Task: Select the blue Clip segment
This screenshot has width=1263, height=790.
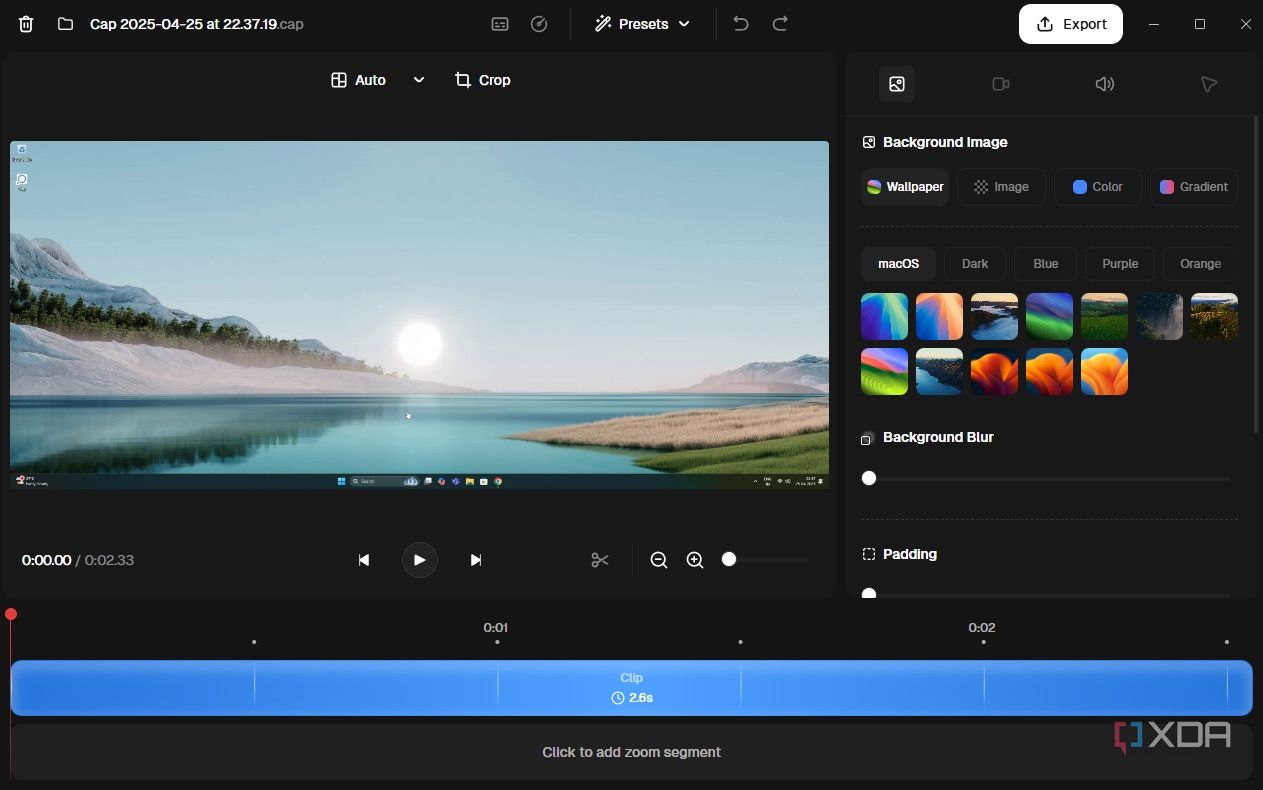Action: (x=631, y=688)
